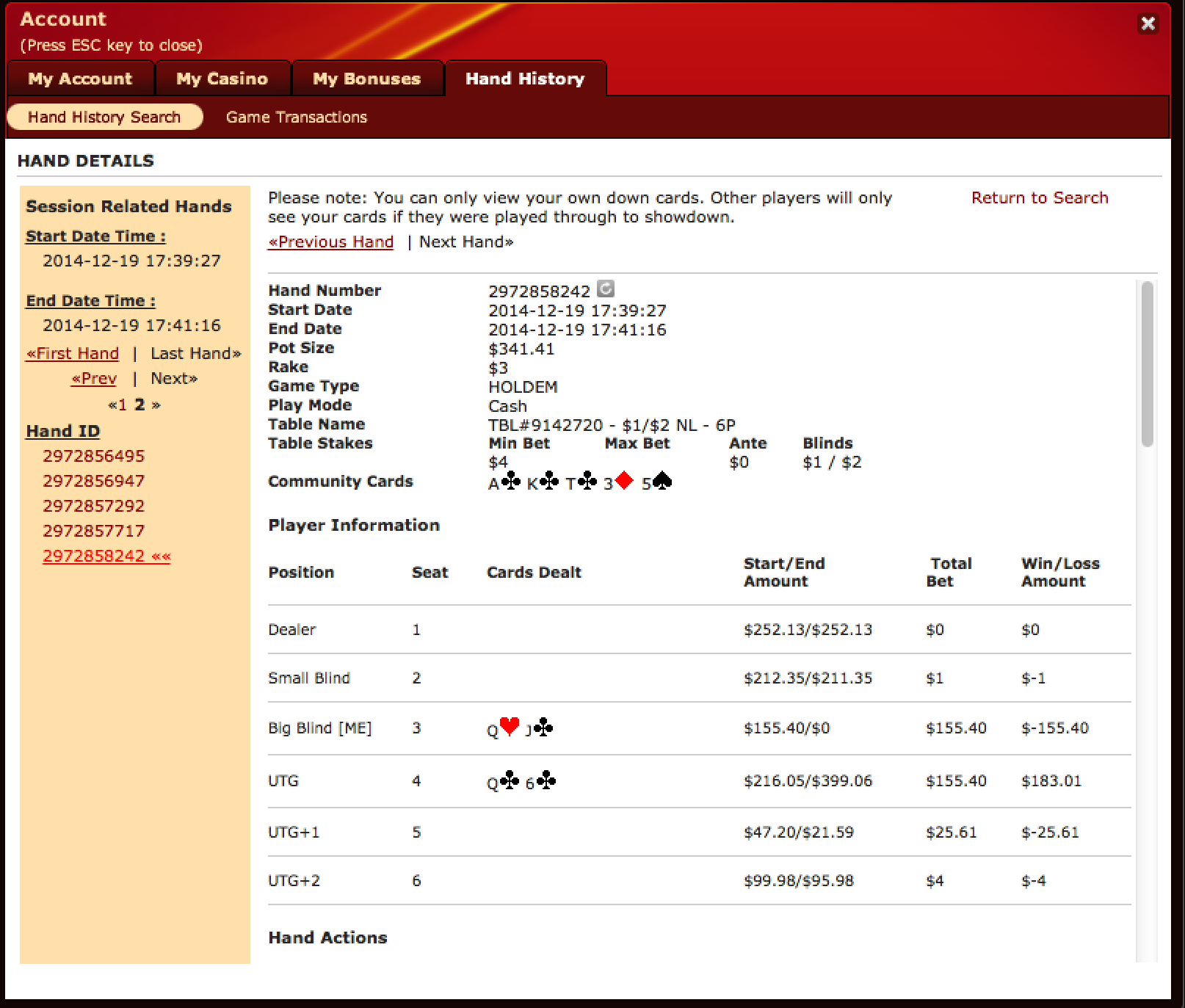The image size is (1185, 1008).
Task: Click the Small Blind position row
Action: tap(699, 678)
